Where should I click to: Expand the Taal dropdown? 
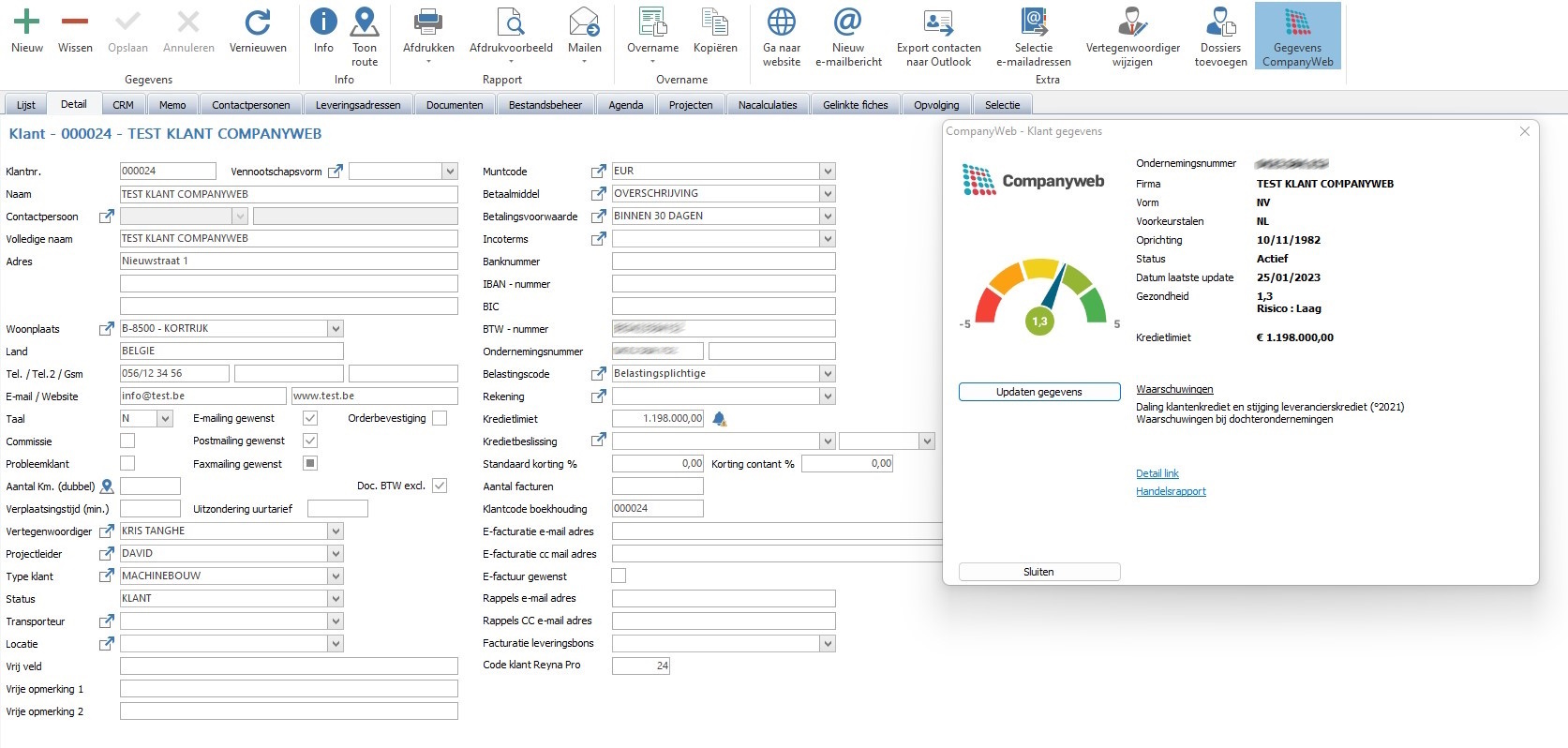click(165, 419)
